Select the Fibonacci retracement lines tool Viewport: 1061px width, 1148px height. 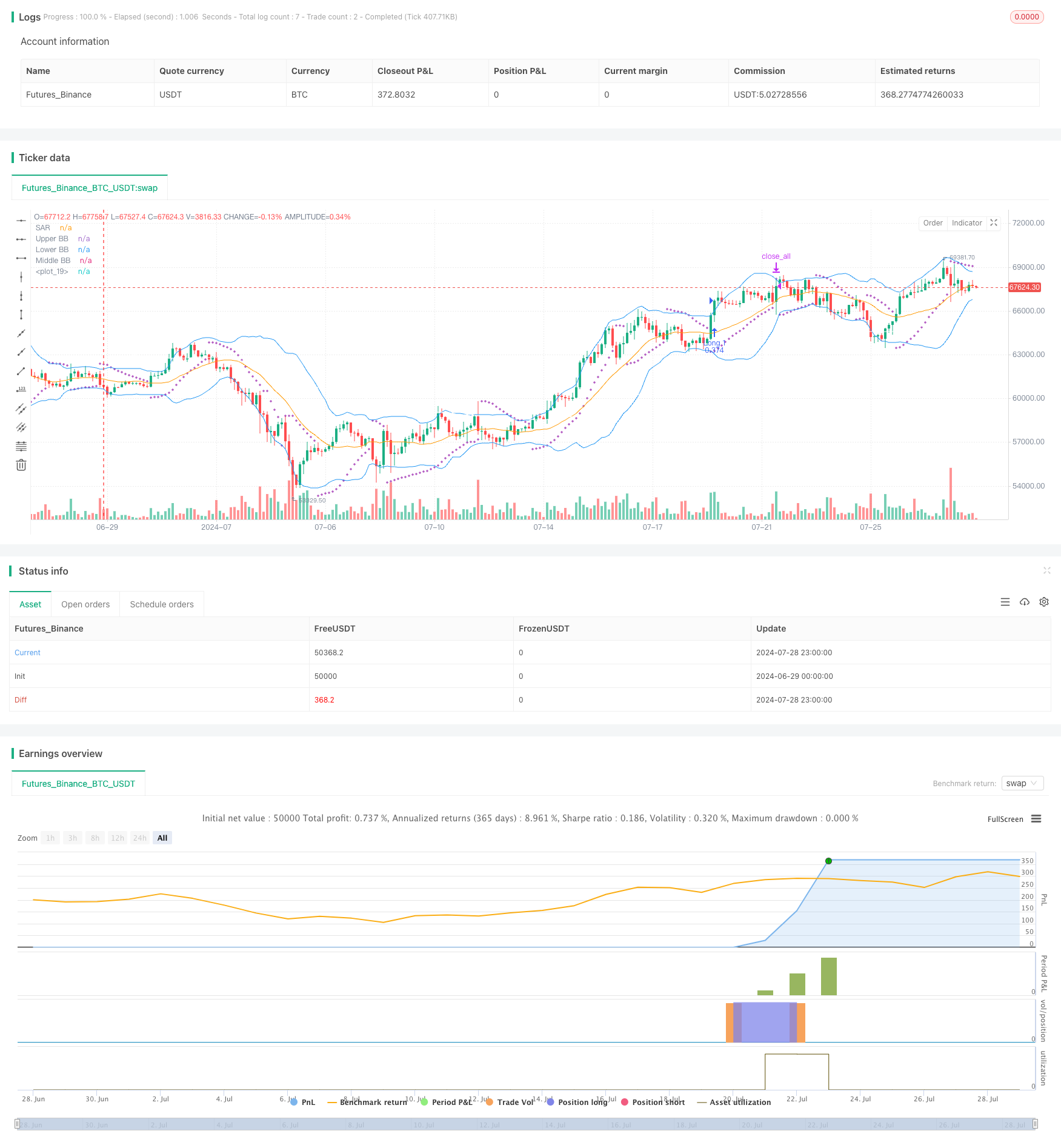click(21, 446)
